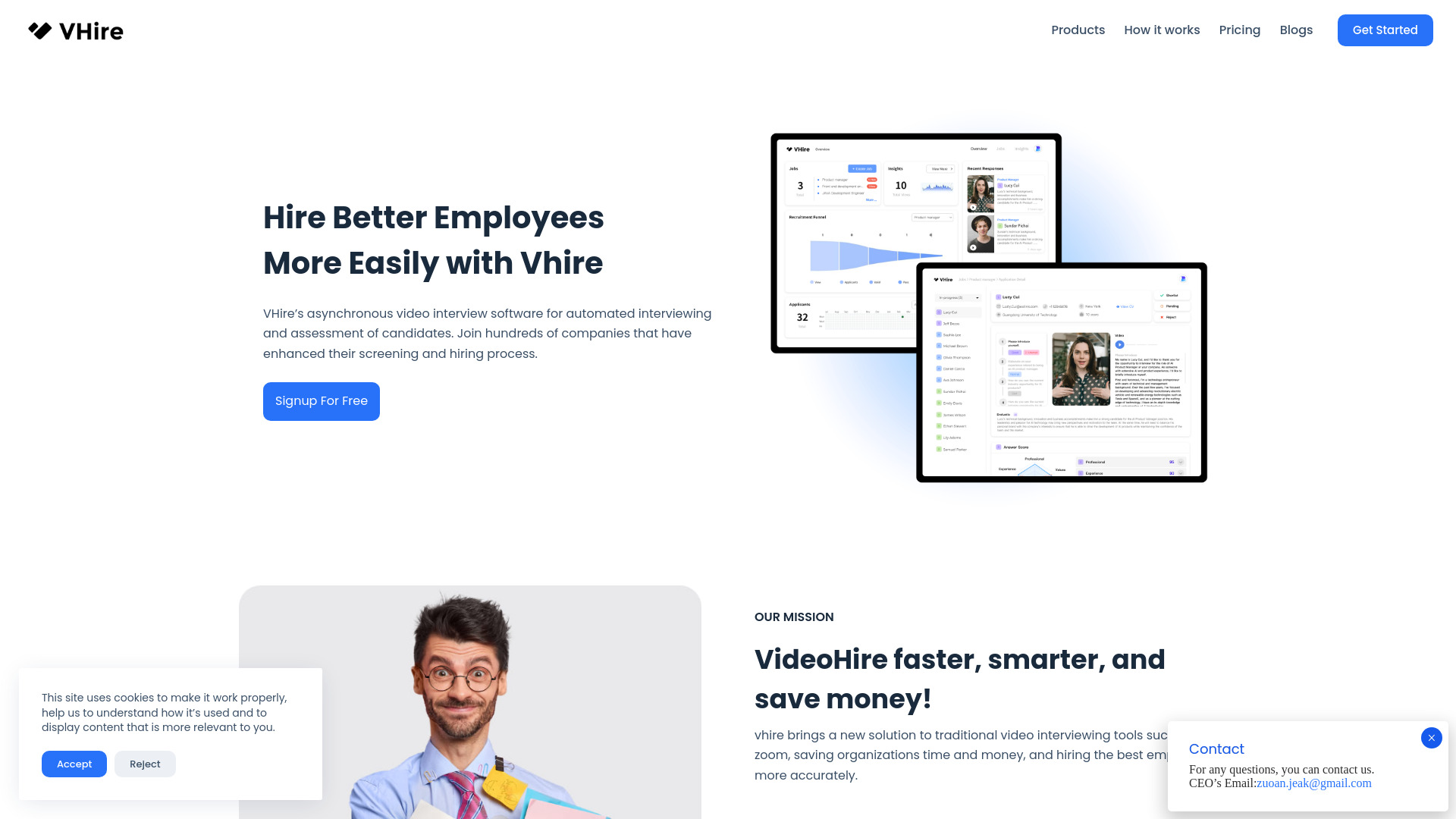
Task: Click the Pricing navigation tab
Action: click(x=1240, y=30)
